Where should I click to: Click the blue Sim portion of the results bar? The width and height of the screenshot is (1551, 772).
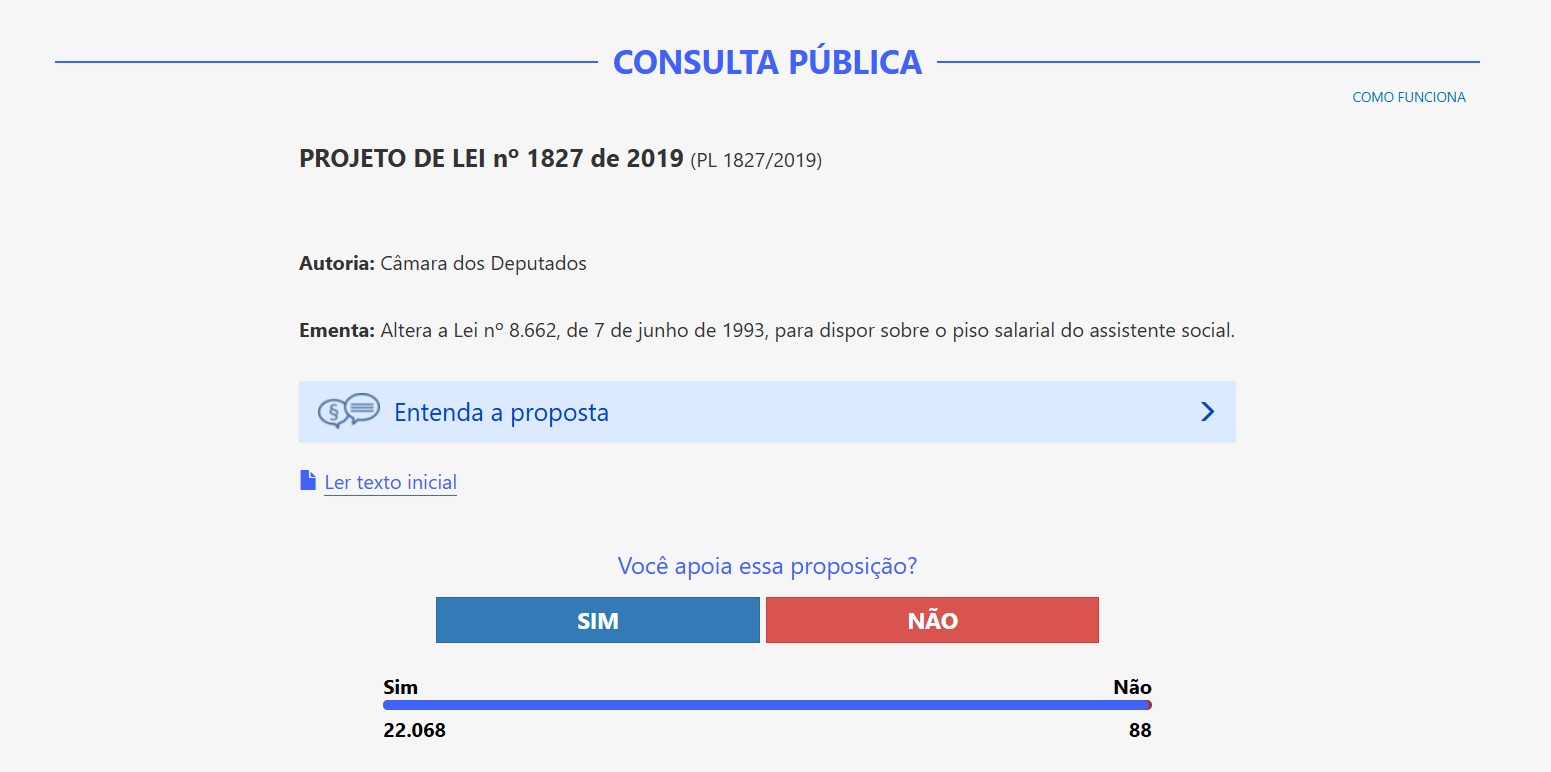point(765,705)
